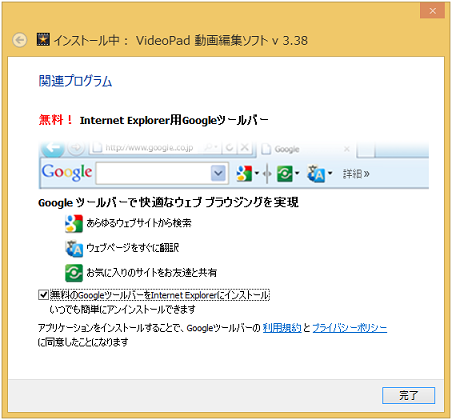
Task: Click the back arrow in the installer header
Action: tap(20, 40)
